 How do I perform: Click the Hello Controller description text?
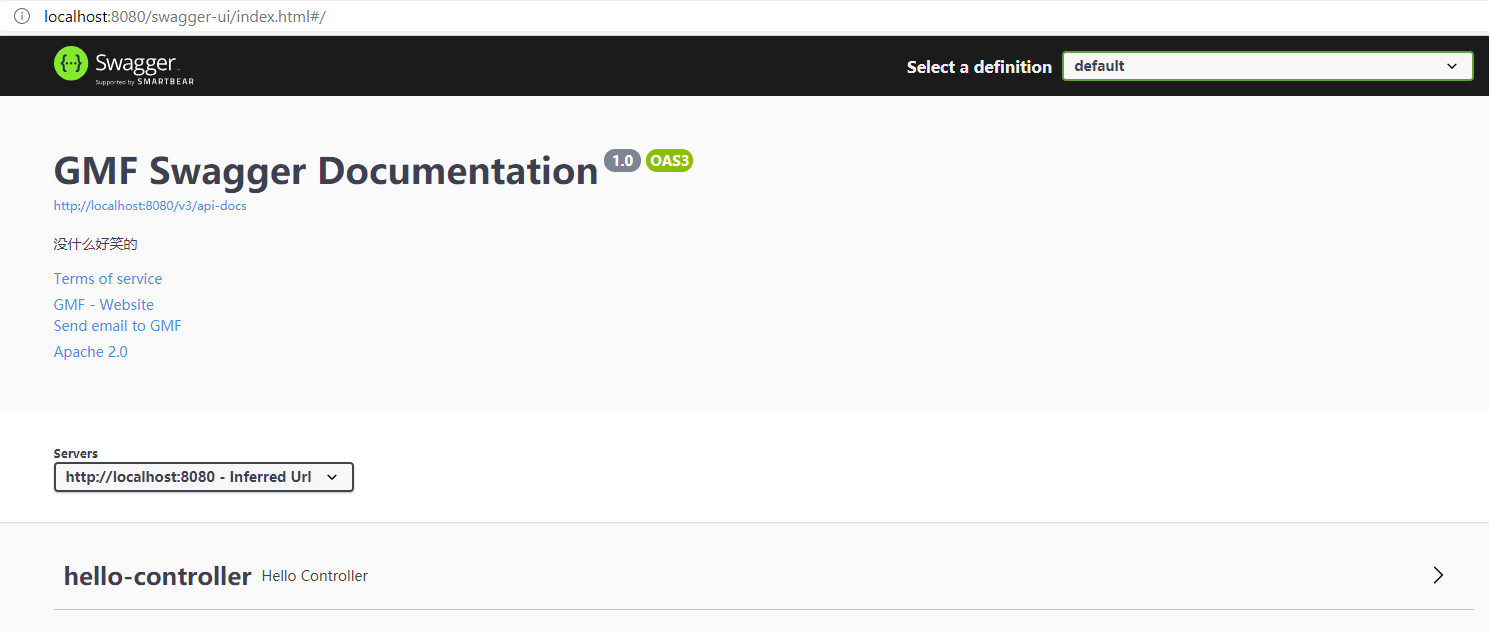(x=315, y=576)
